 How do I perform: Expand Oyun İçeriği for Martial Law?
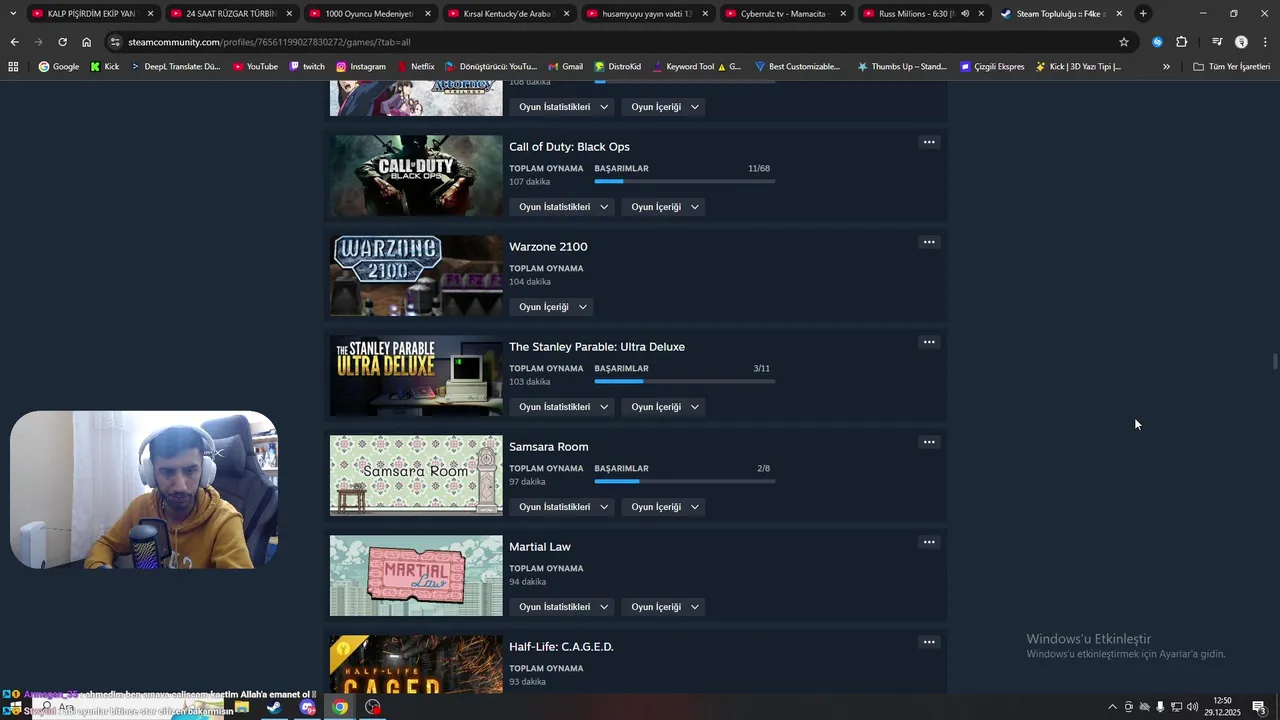(x=665, y=607)
